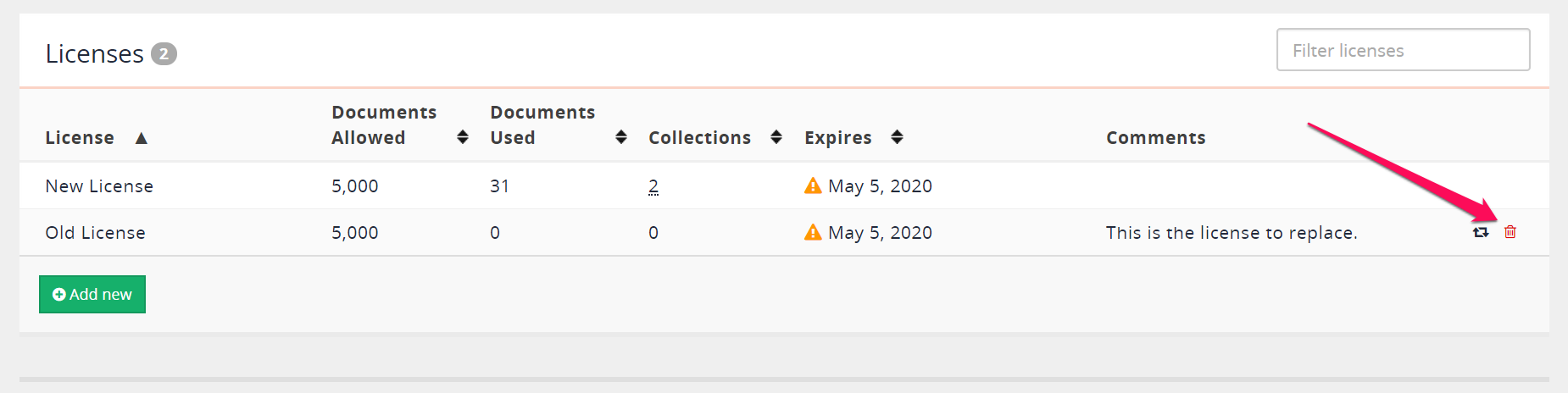1568x393 pixels.
Task: Click the New License expiry date text
Action: coord(880,186)
